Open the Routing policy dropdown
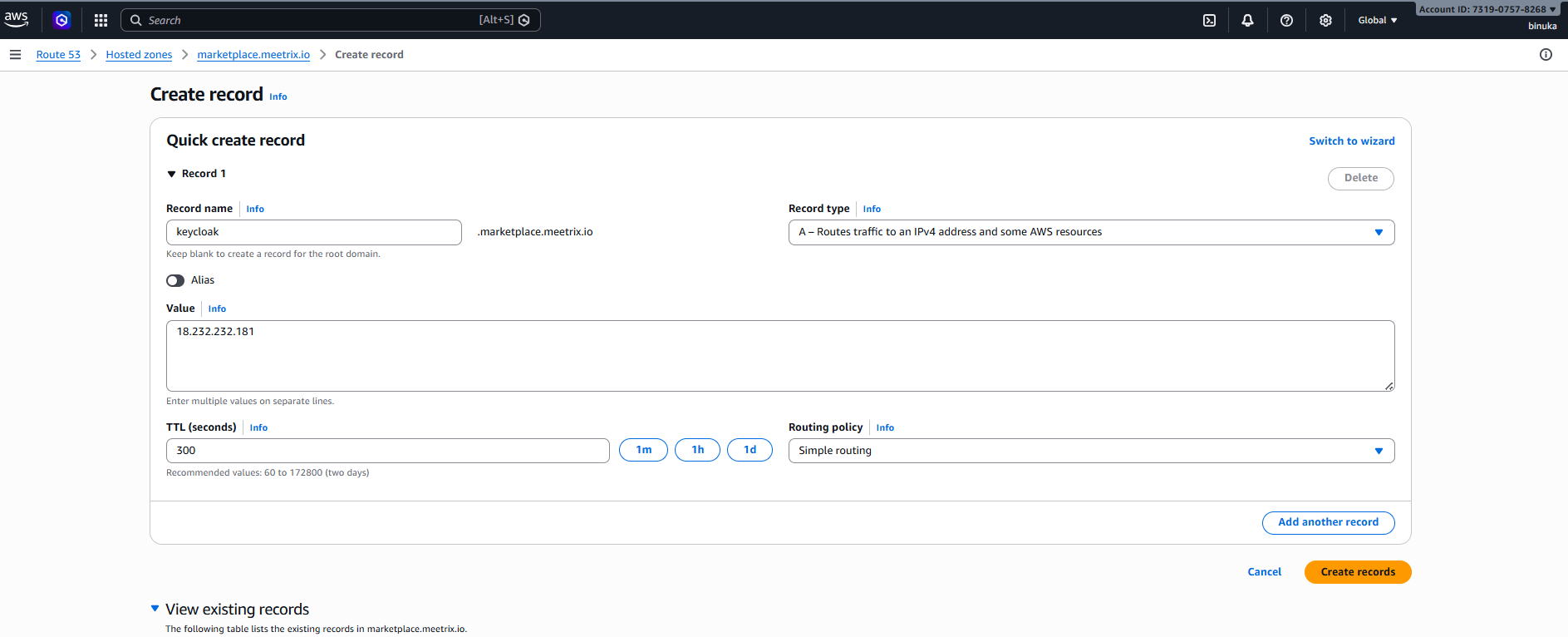1568x637 pixels. [x=1091, y=451]
